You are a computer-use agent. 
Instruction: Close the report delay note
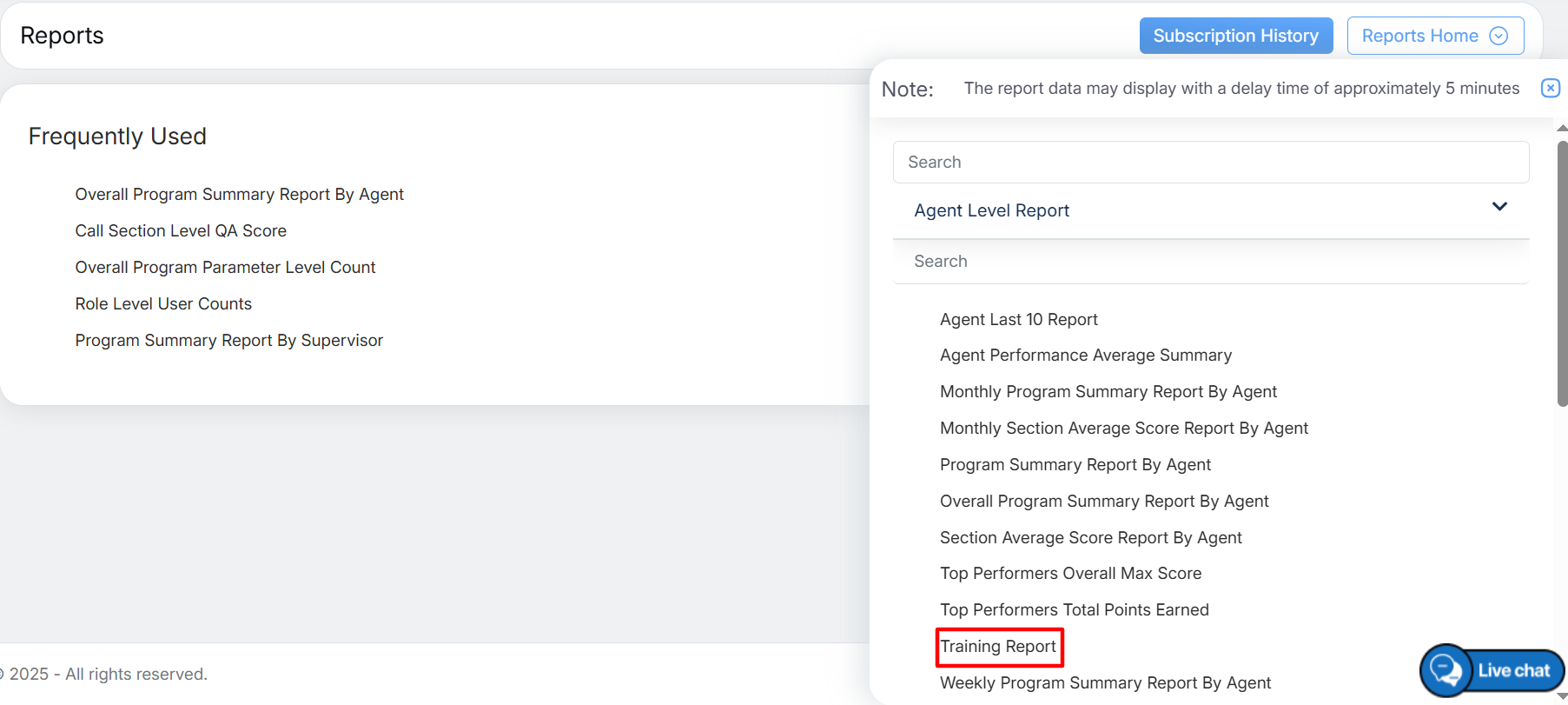point(1550,88)
